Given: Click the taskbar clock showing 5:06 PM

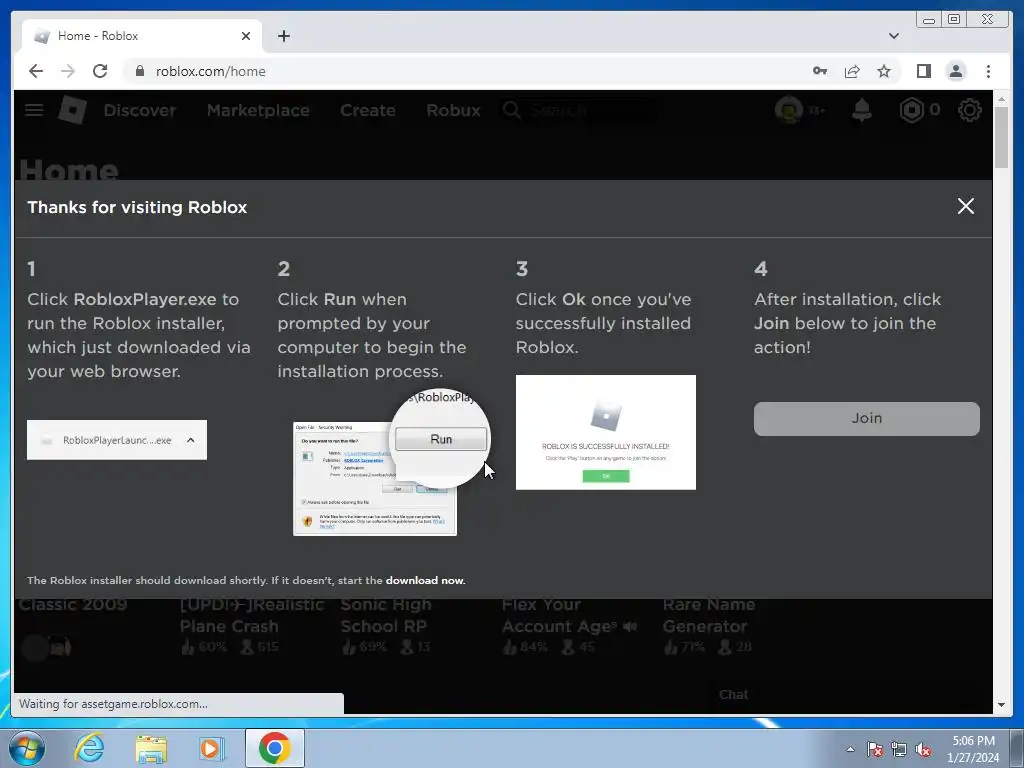Looking at the screenshot, I should click(x=973, y=749).
